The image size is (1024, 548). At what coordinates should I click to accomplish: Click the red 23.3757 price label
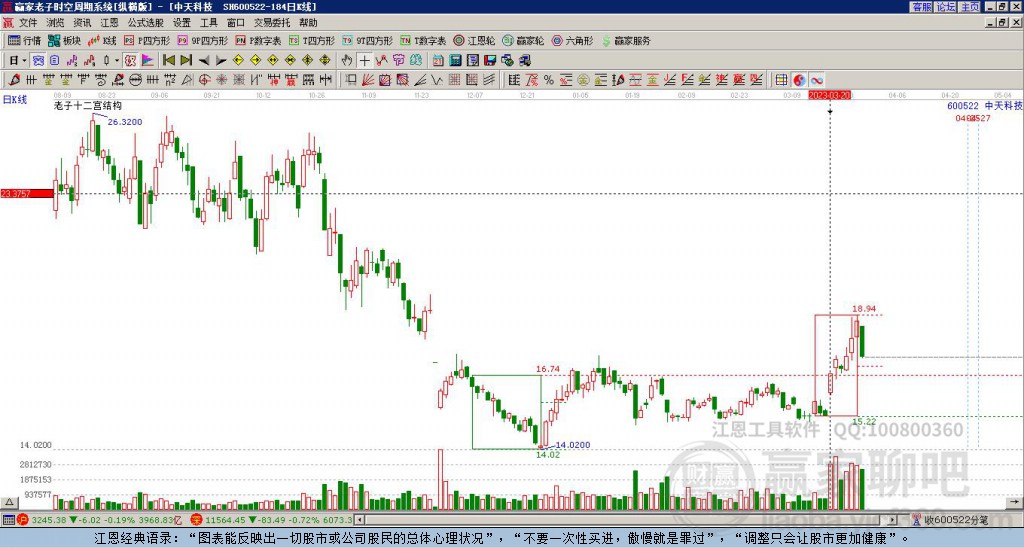(x=27, y=193)
